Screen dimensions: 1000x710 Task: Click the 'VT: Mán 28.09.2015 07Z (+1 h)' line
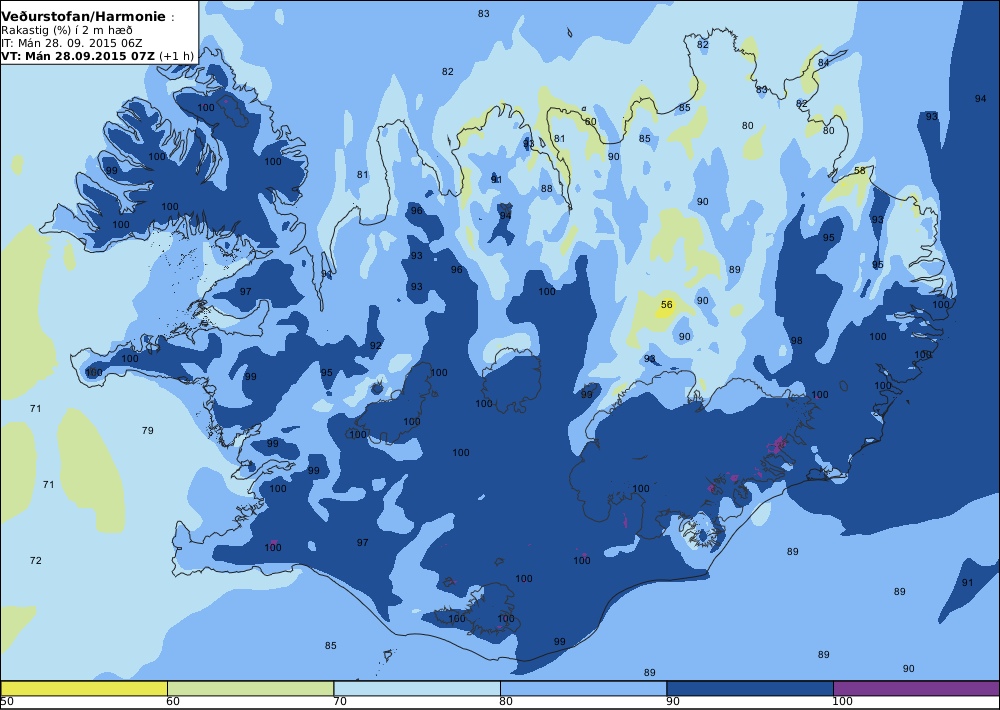97,56
